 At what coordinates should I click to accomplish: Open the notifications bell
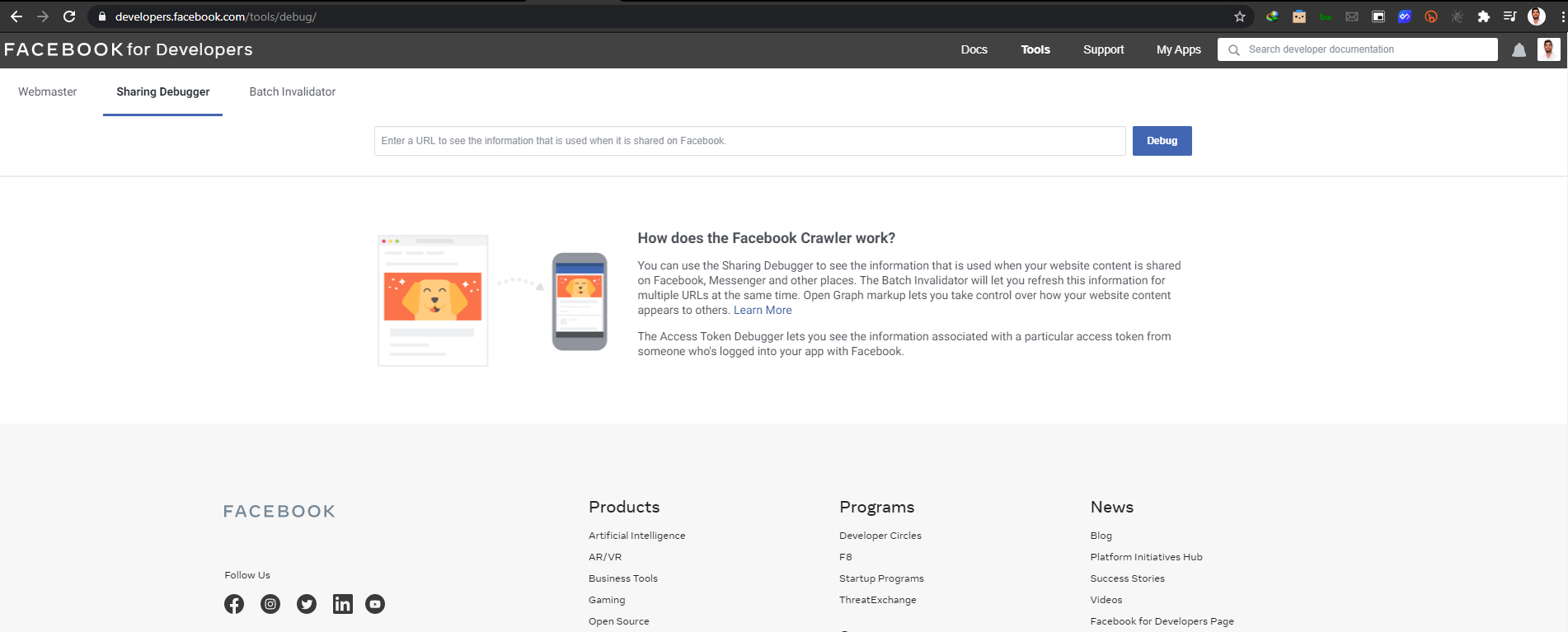[x=1519, y=50]
